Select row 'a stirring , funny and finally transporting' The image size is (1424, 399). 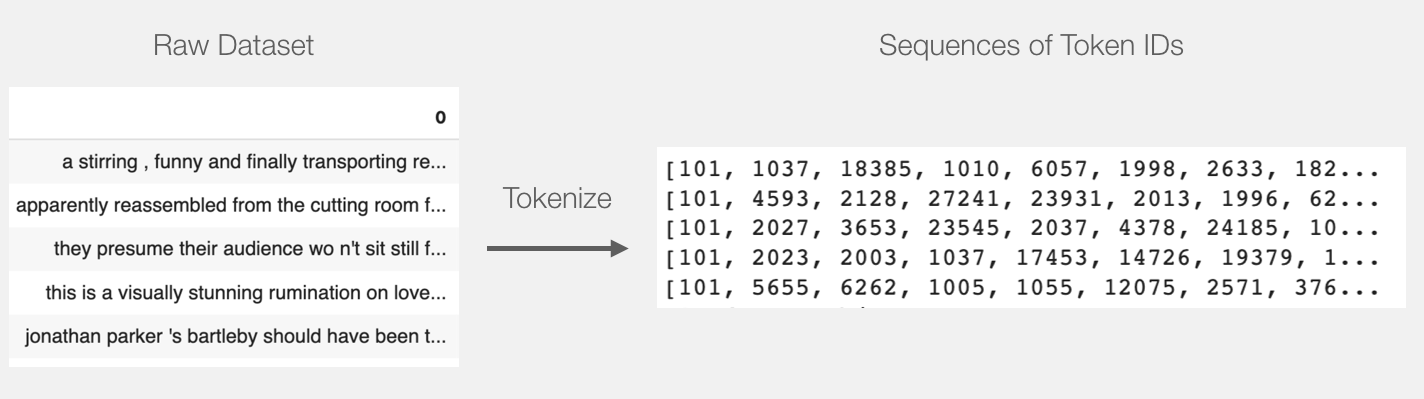(x=234, y=161)
